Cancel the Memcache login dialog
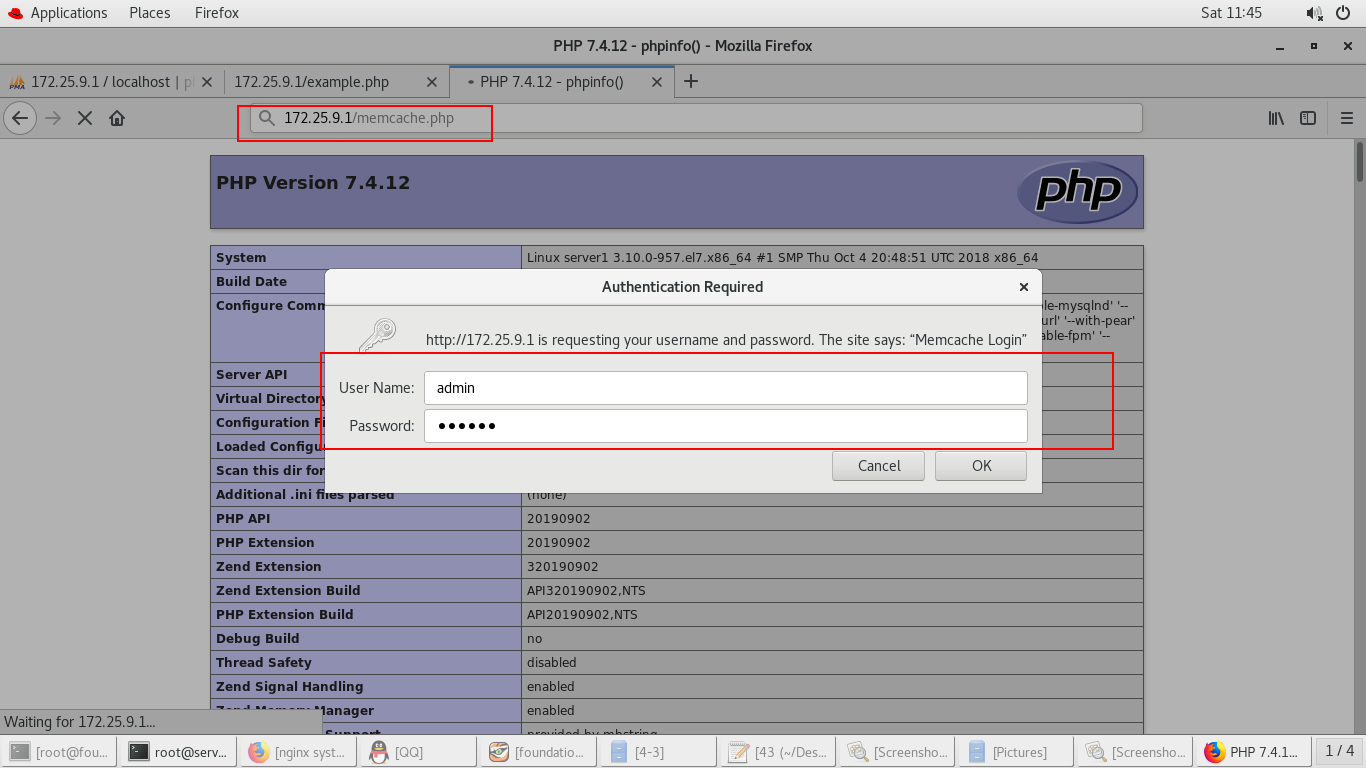1366x768 pixels. [879, 466]
